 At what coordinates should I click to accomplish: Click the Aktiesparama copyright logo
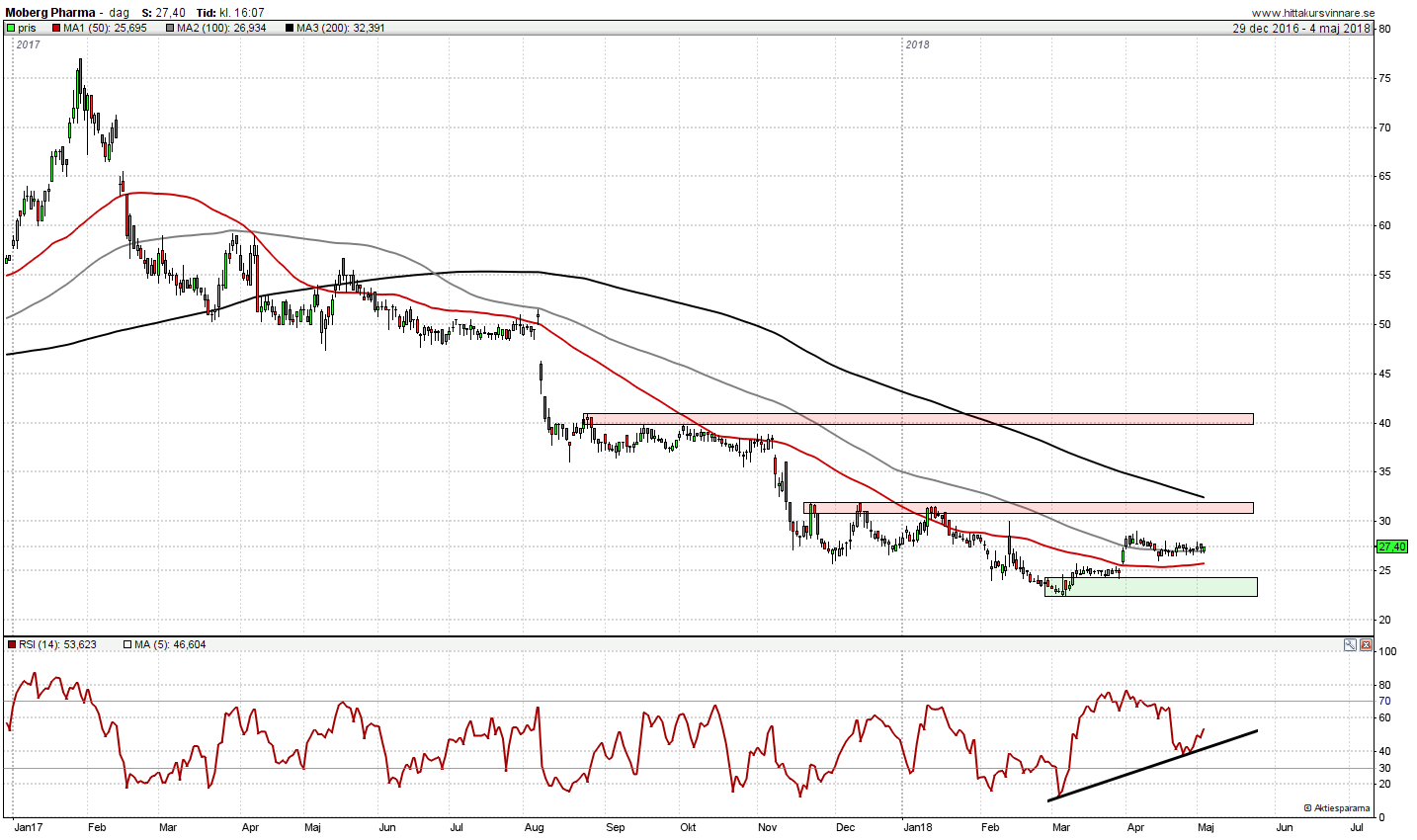click(1336, 808)
